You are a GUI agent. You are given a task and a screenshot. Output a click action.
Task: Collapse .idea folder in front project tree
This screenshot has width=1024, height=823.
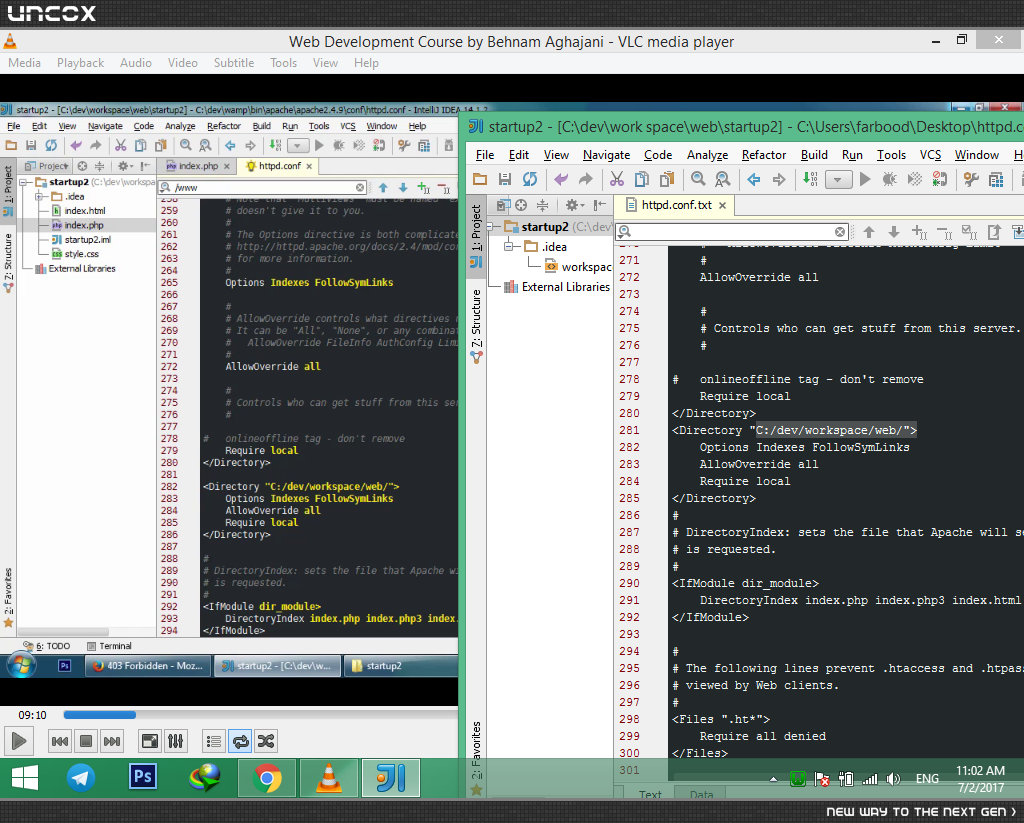click(509, 246)
